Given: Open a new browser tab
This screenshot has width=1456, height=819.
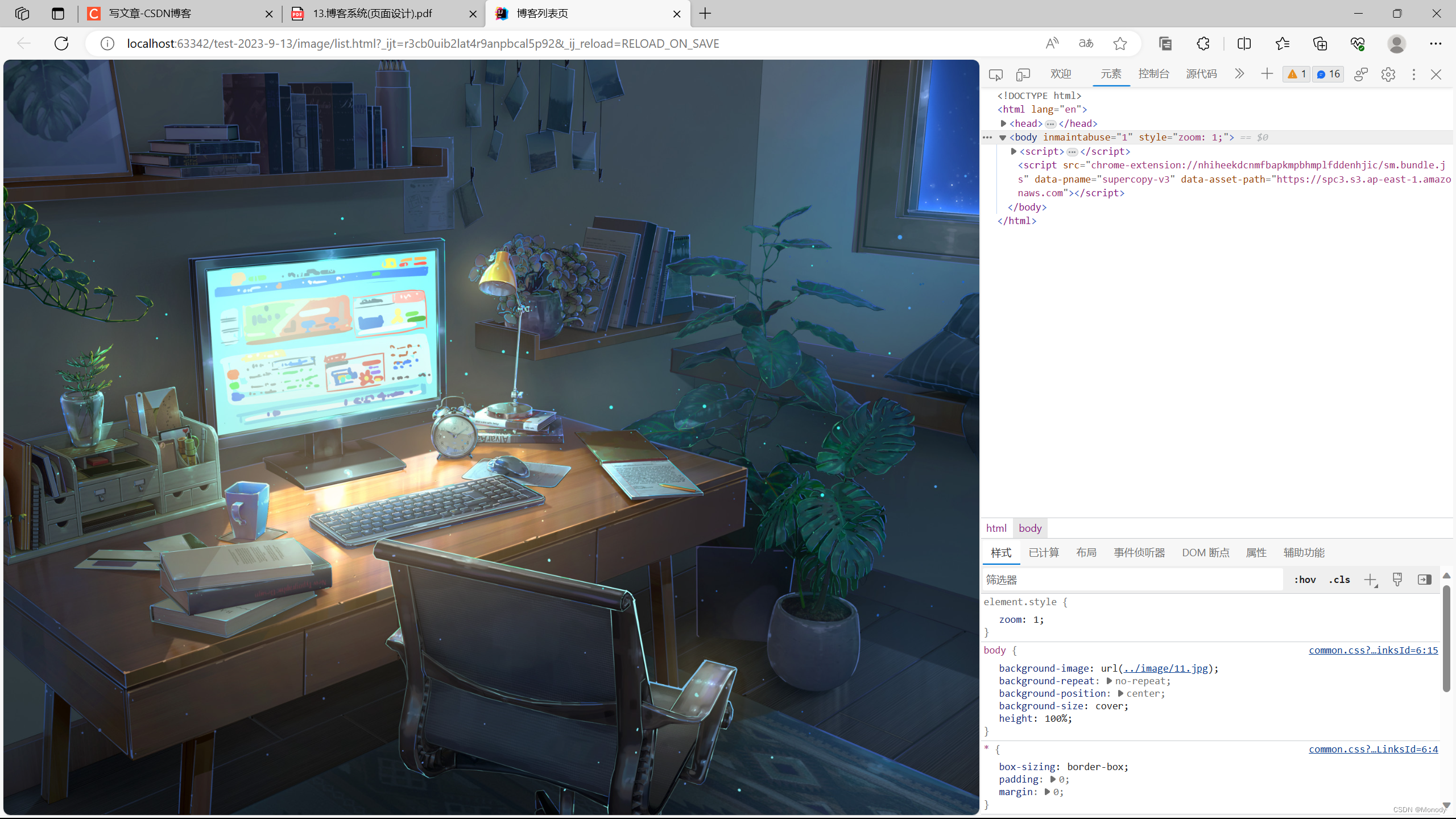Looking at the screenshot, I should tap(705, 14).
